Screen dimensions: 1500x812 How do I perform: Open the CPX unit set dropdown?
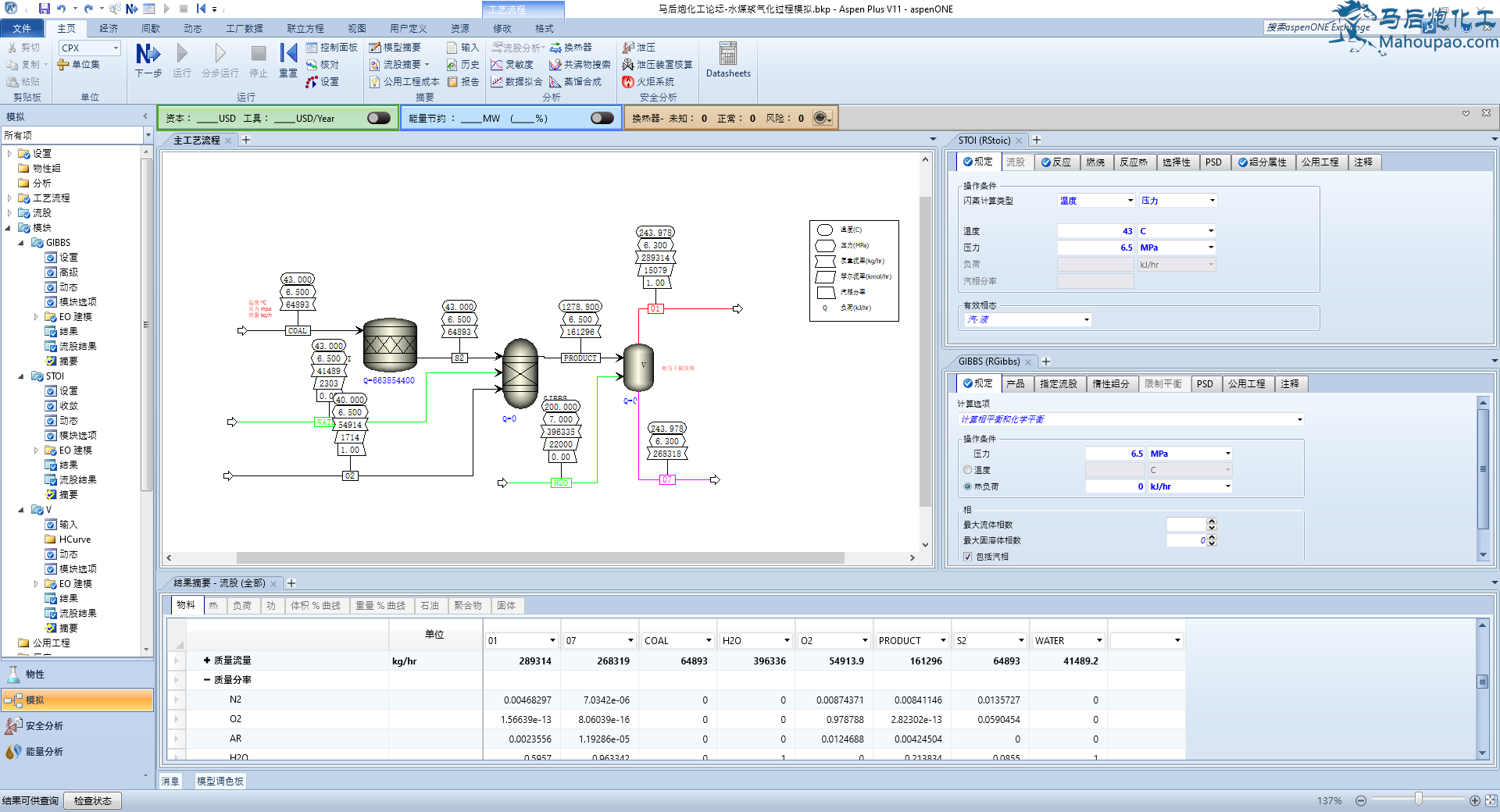(116, 48)
